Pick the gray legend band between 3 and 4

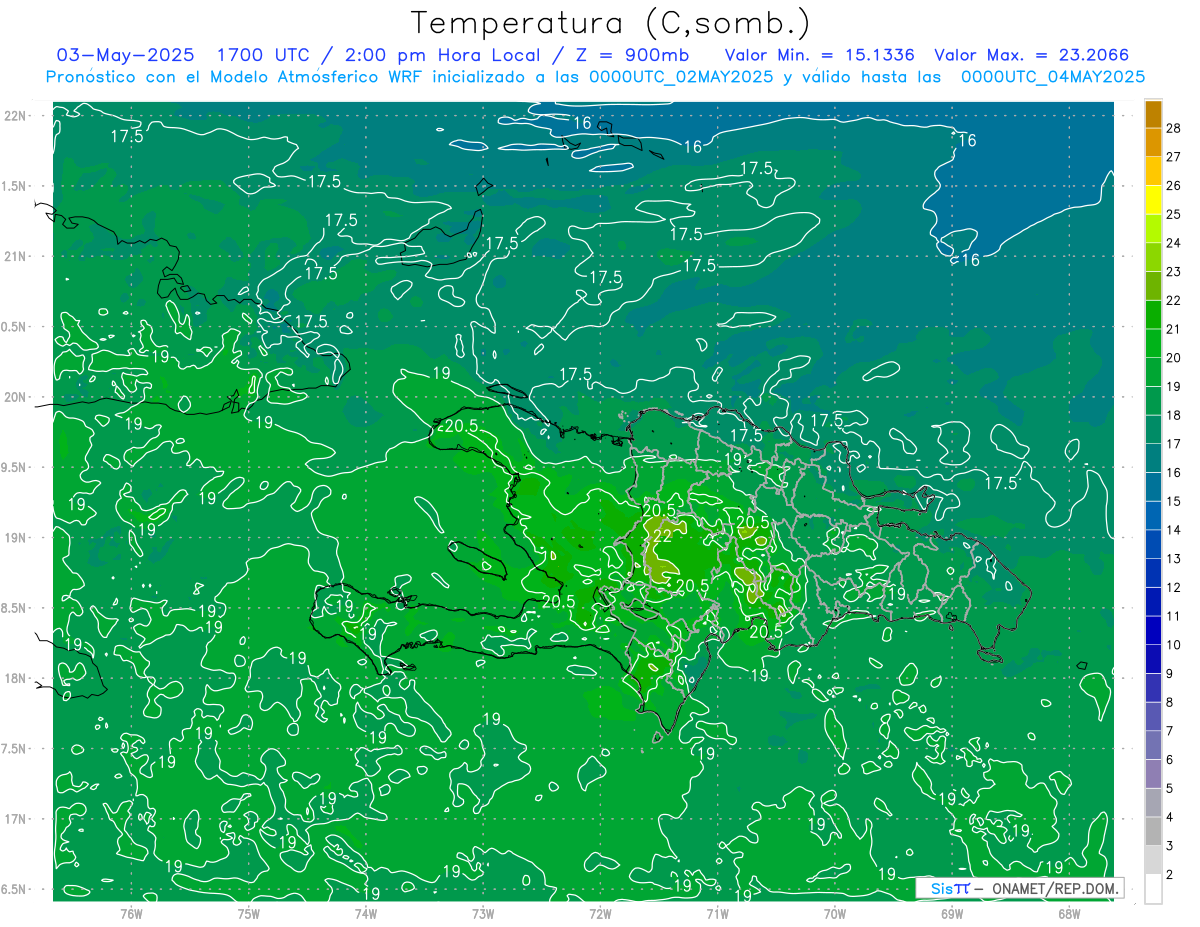(x=1153, y=831)
